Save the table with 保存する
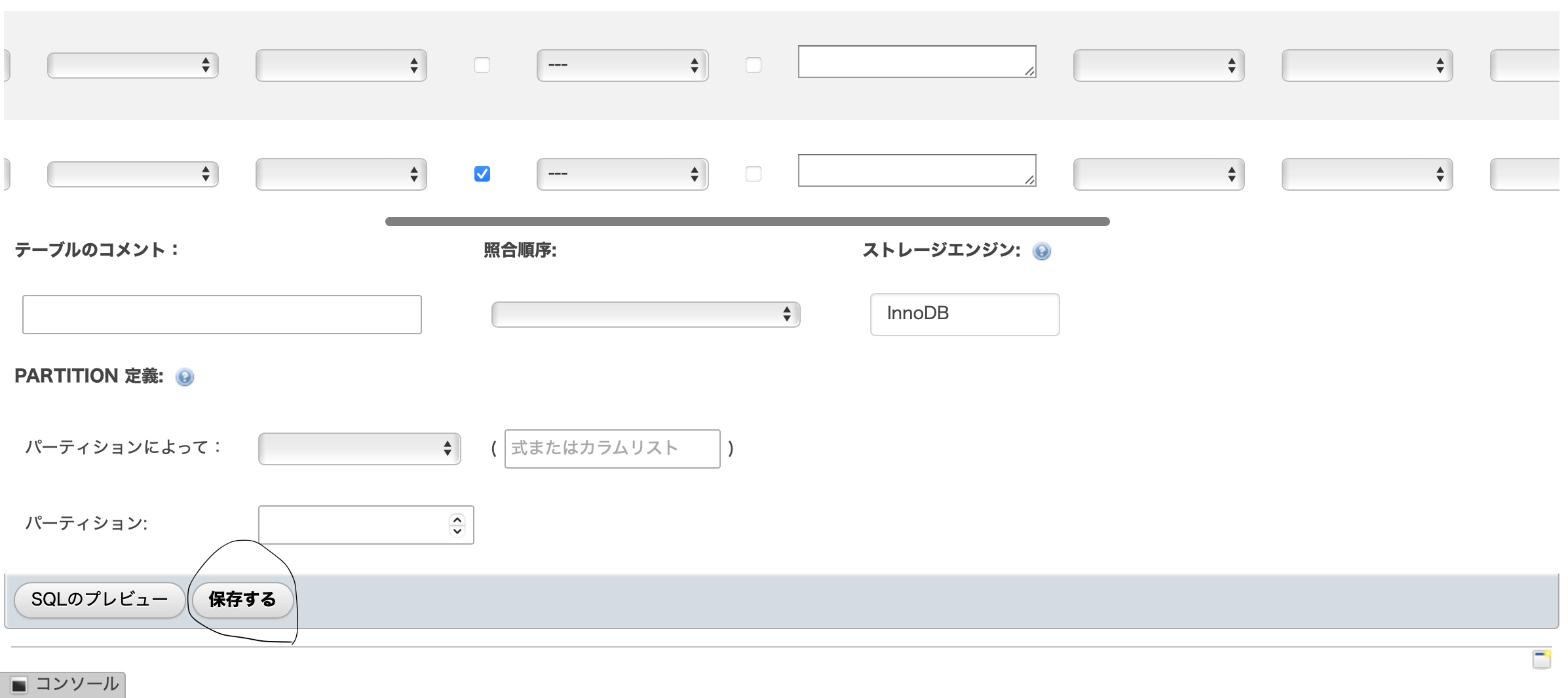 tap(242, 599)
